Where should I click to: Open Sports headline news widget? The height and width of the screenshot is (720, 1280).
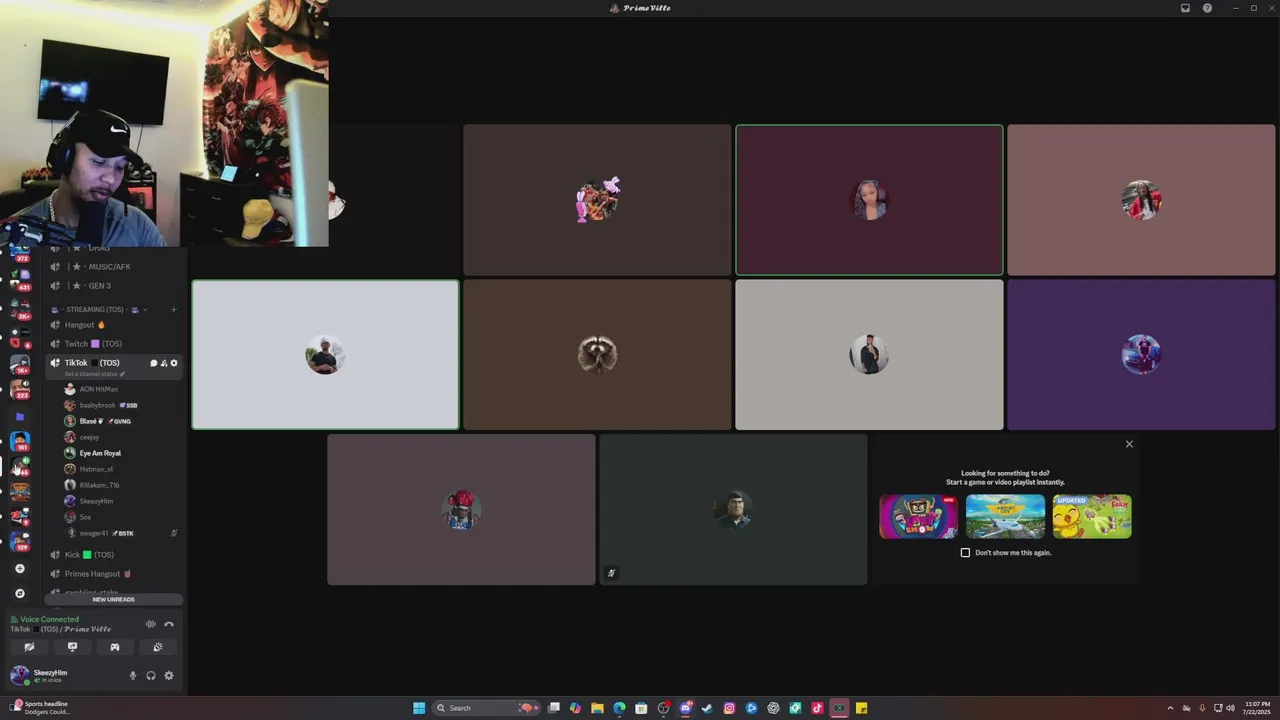[x=40, y=708]
